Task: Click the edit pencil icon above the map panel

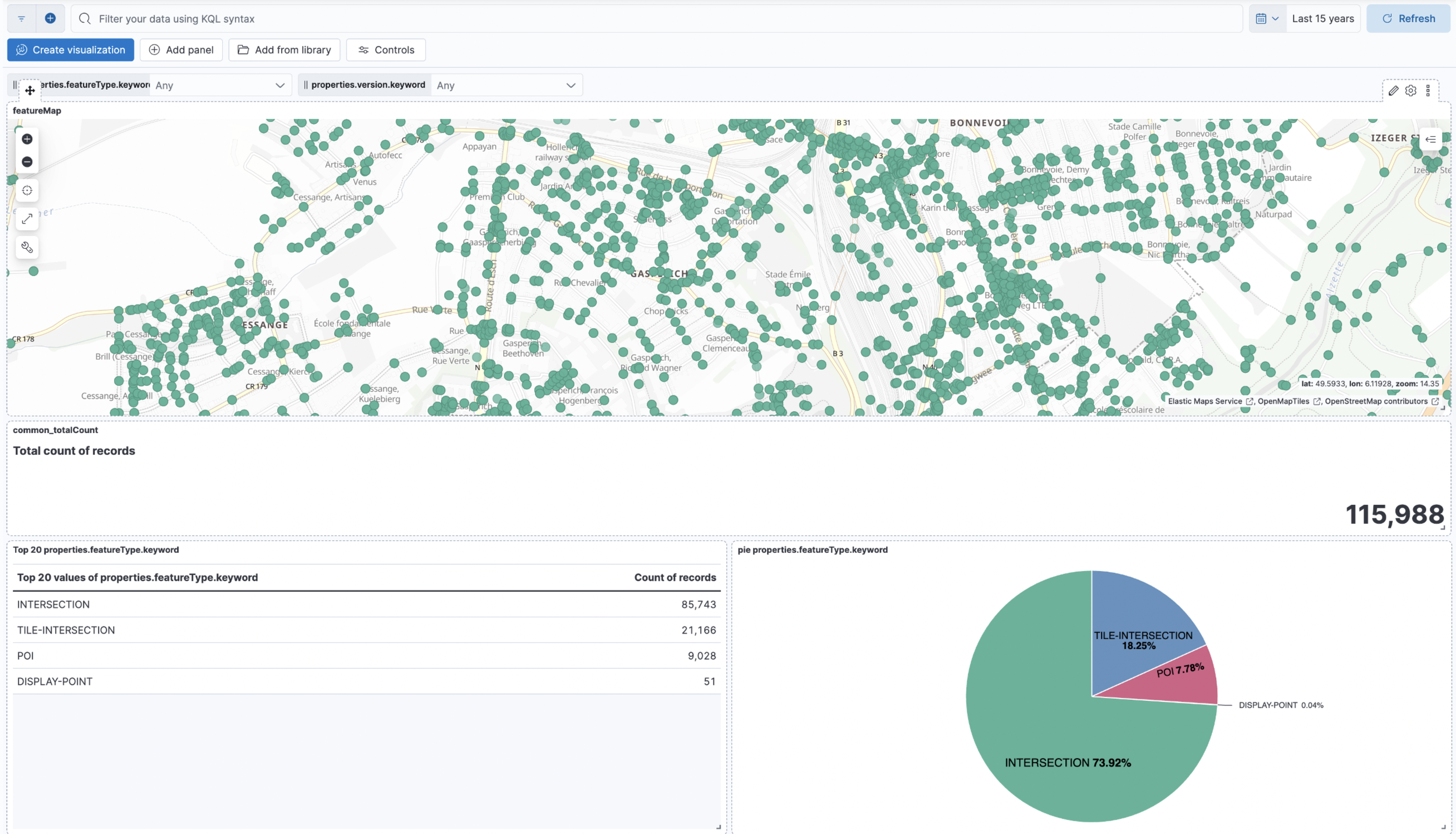Action: pyautogui.click(x=1395, y=90)
